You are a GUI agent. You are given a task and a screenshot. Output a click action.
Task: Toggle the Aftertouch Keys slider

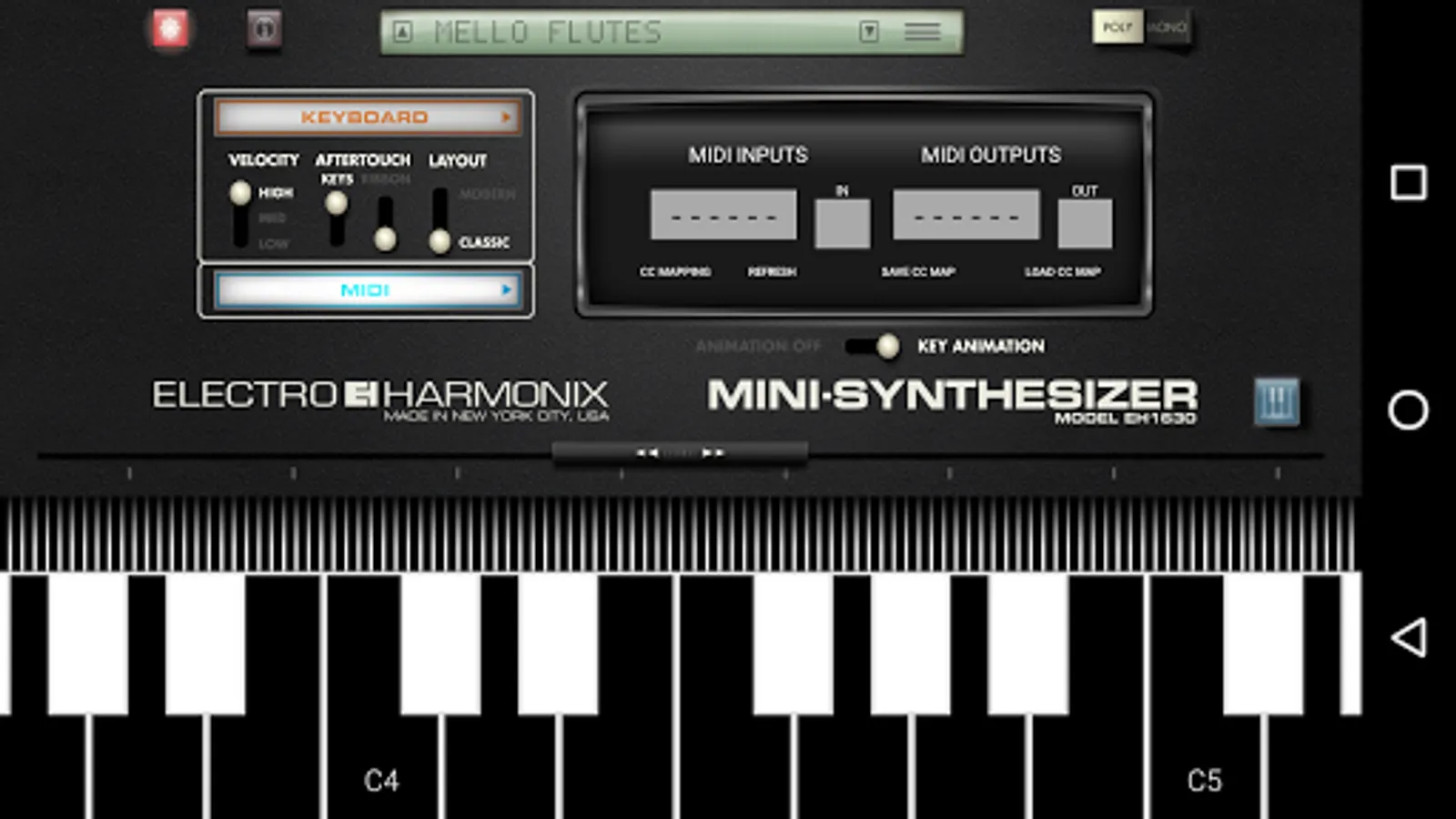[337, 203]
